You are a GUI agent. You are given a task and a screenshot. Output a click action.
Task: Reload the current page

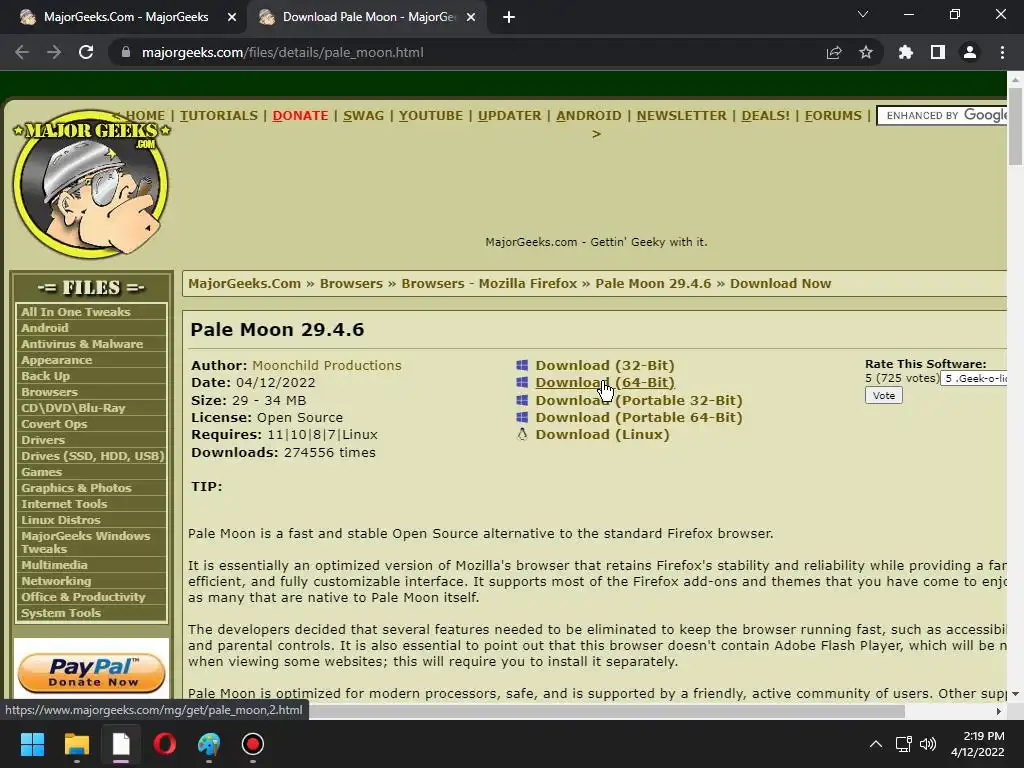86,52
